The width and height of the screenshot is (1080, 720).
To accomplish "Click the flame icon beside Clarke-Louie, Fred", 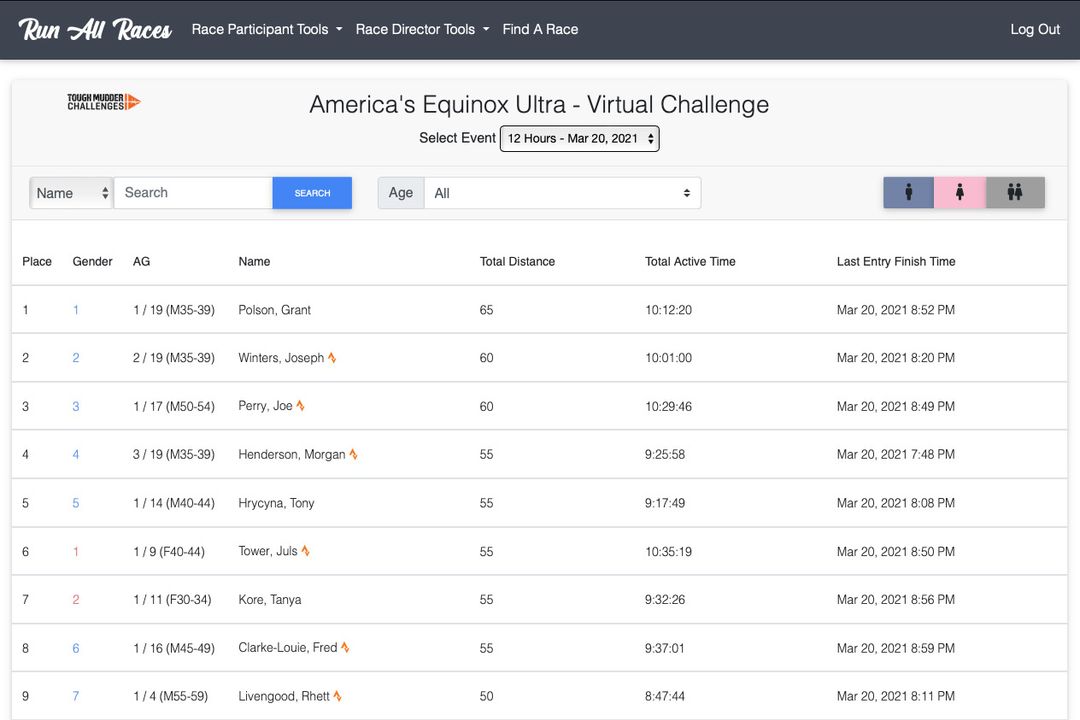I will (346, 647).
